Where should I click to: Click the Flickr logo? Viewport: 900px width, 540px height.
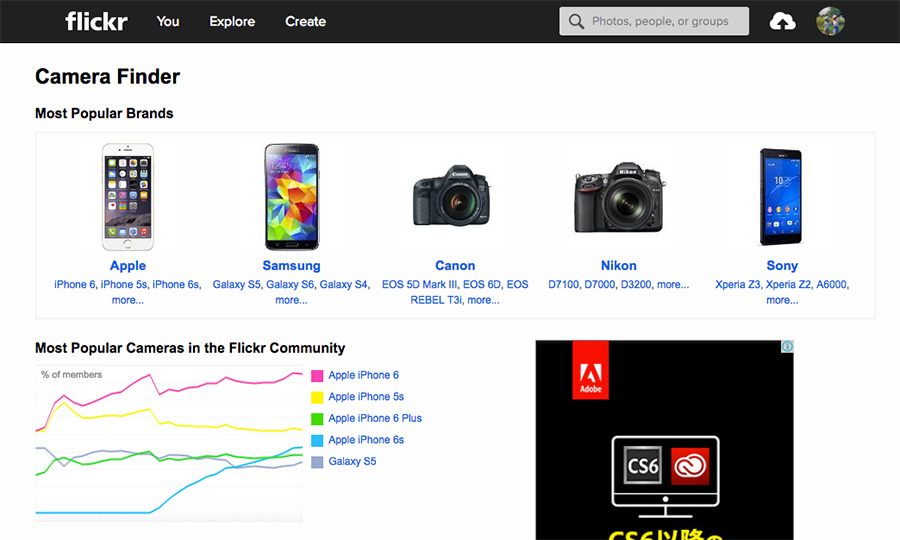point(96,22)
